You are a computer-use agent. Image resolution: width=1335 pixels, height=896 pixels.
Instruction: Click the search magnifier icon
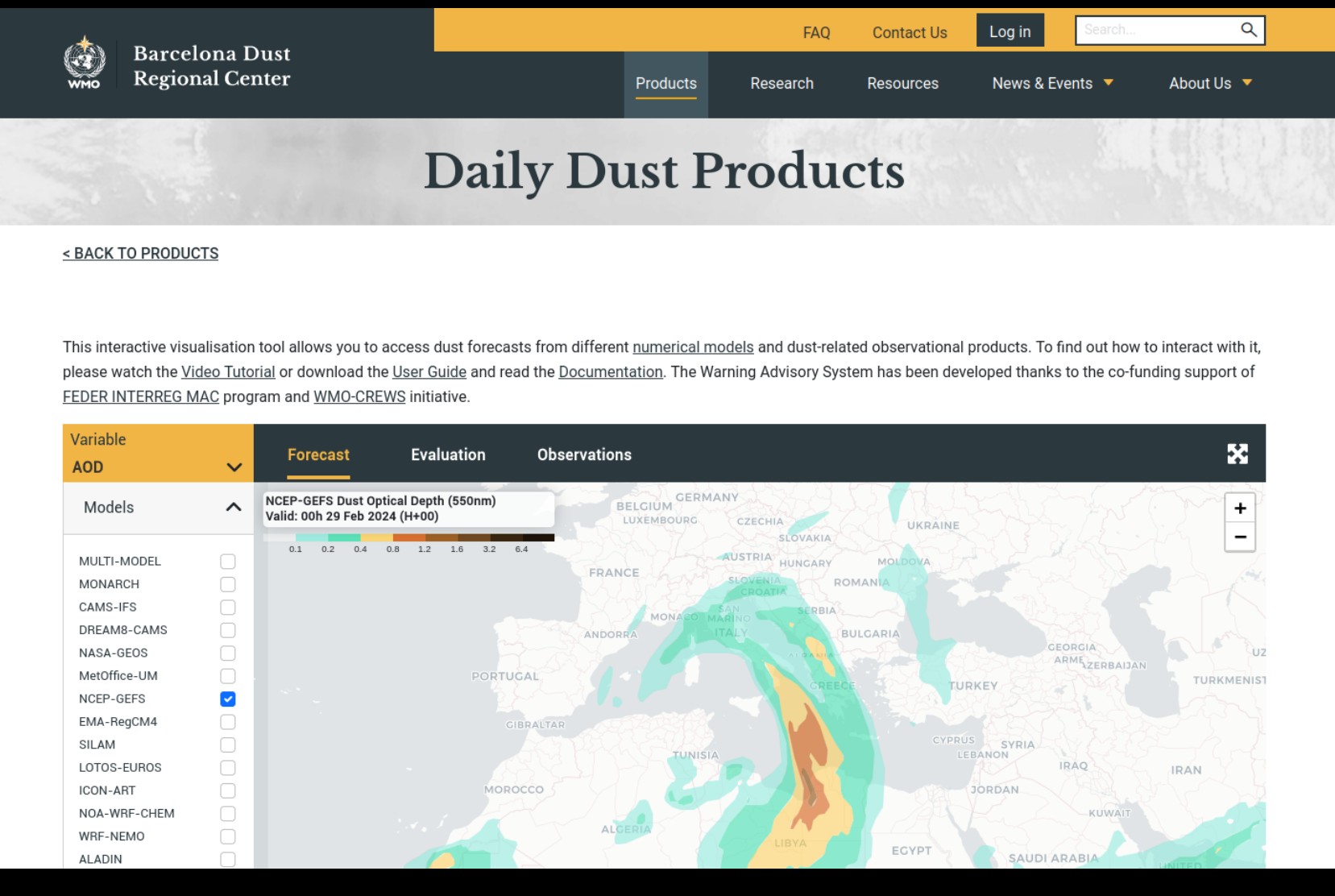[1248, 30]
